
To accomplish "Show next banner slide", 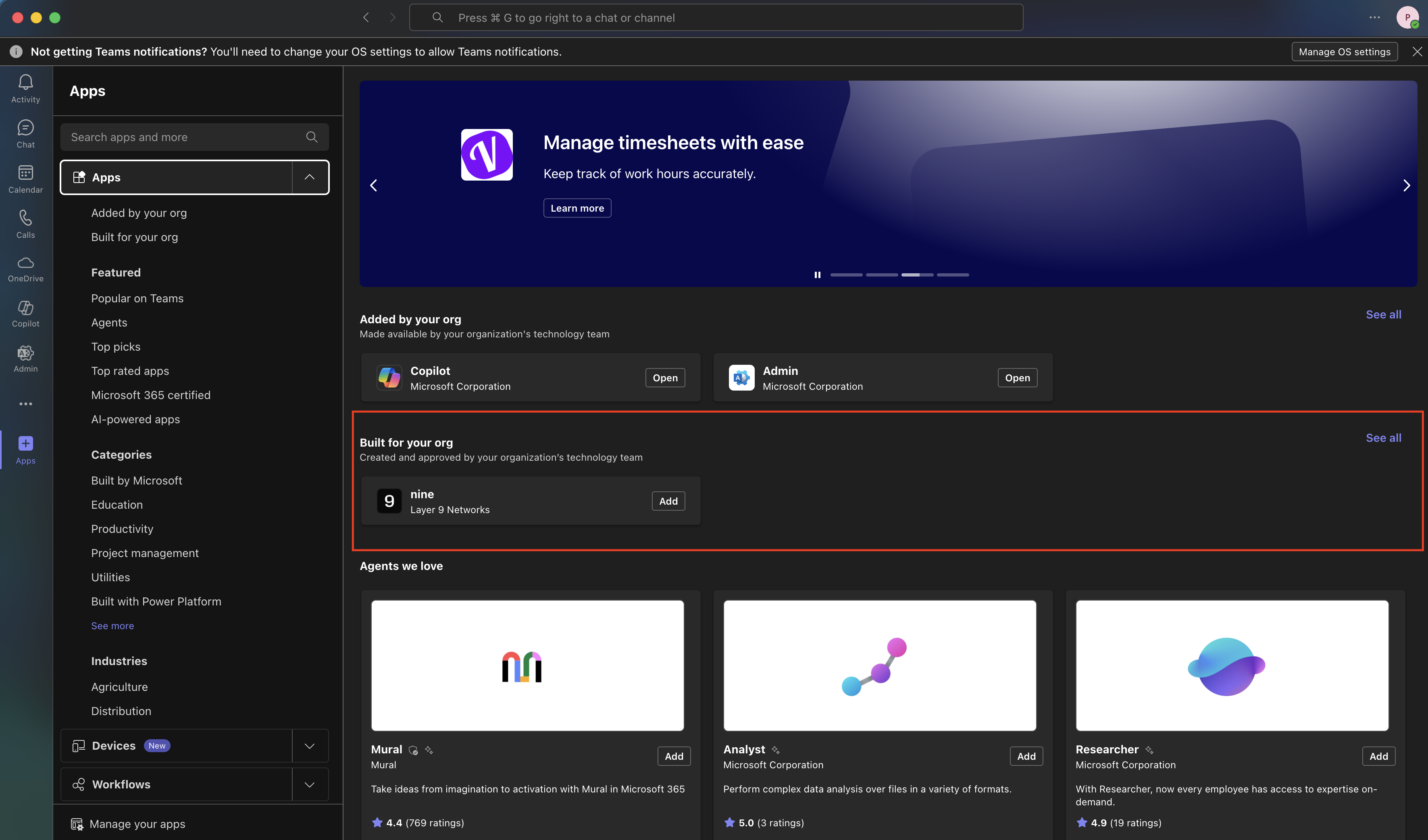I will (x=1407, y=185).
